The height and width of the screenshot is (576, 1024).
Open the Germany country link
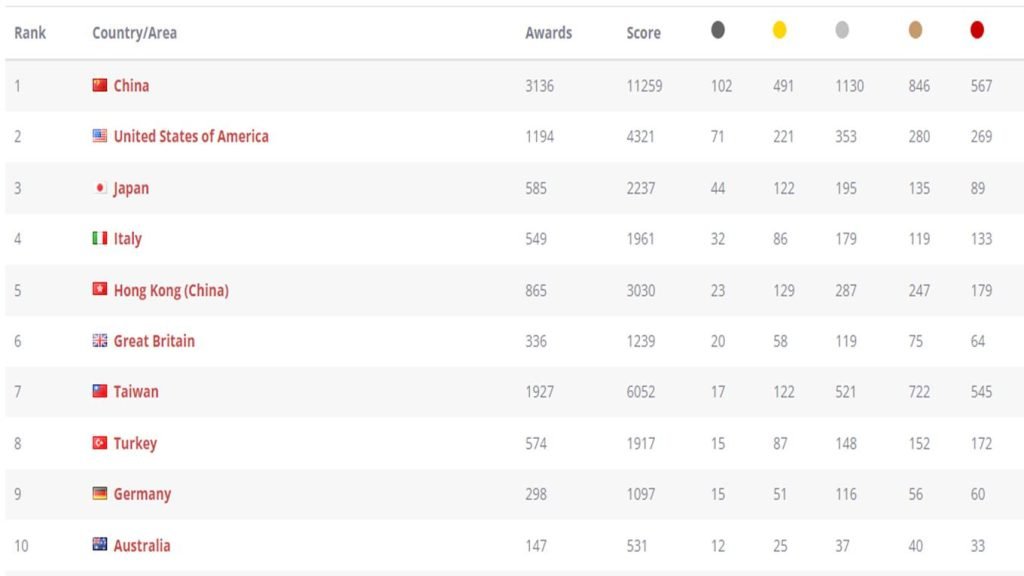[142, 494]
